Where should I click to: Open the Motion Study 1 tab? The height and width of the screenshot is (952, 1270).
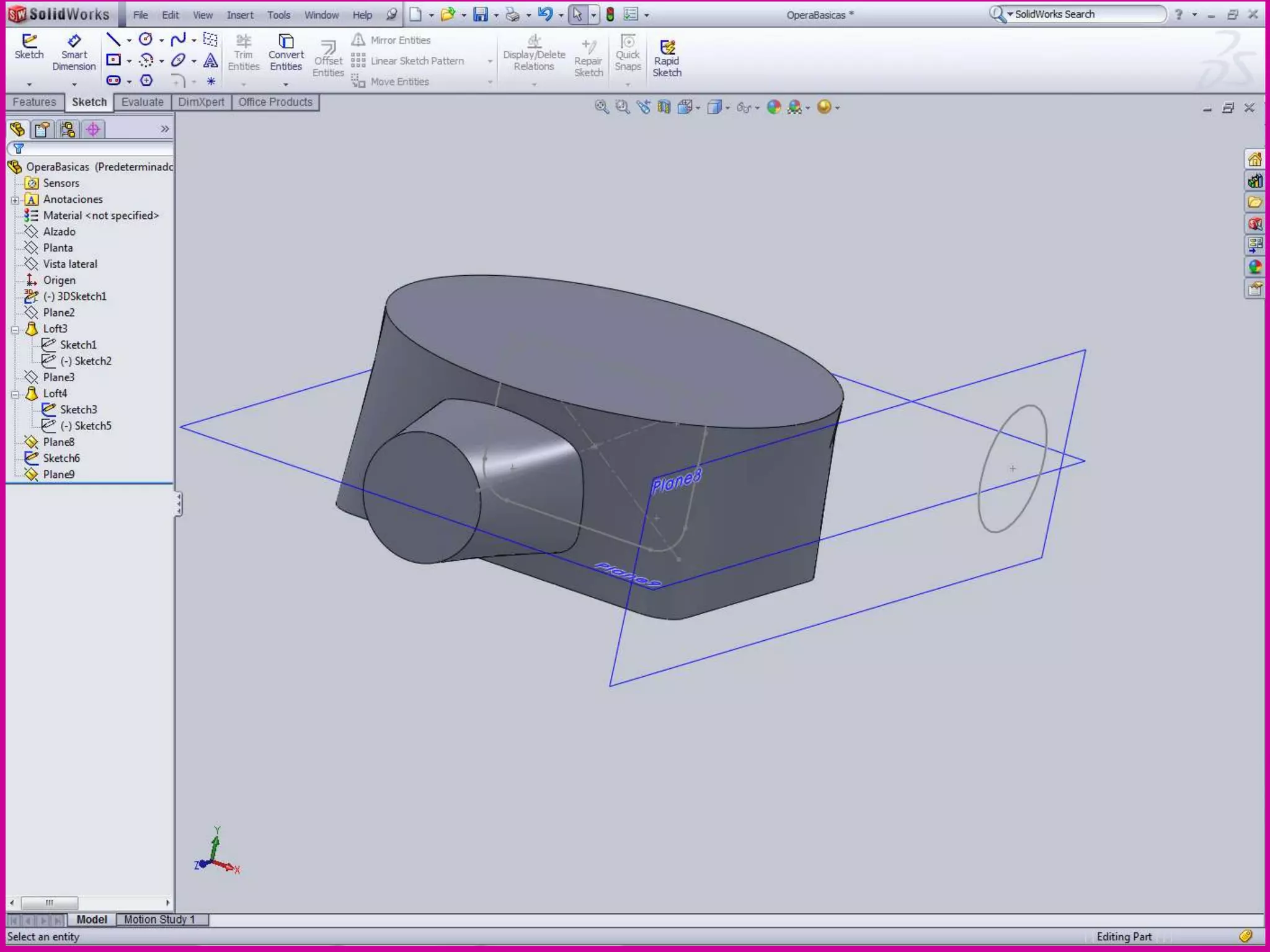pyautogui.click(x=159, y=919)
